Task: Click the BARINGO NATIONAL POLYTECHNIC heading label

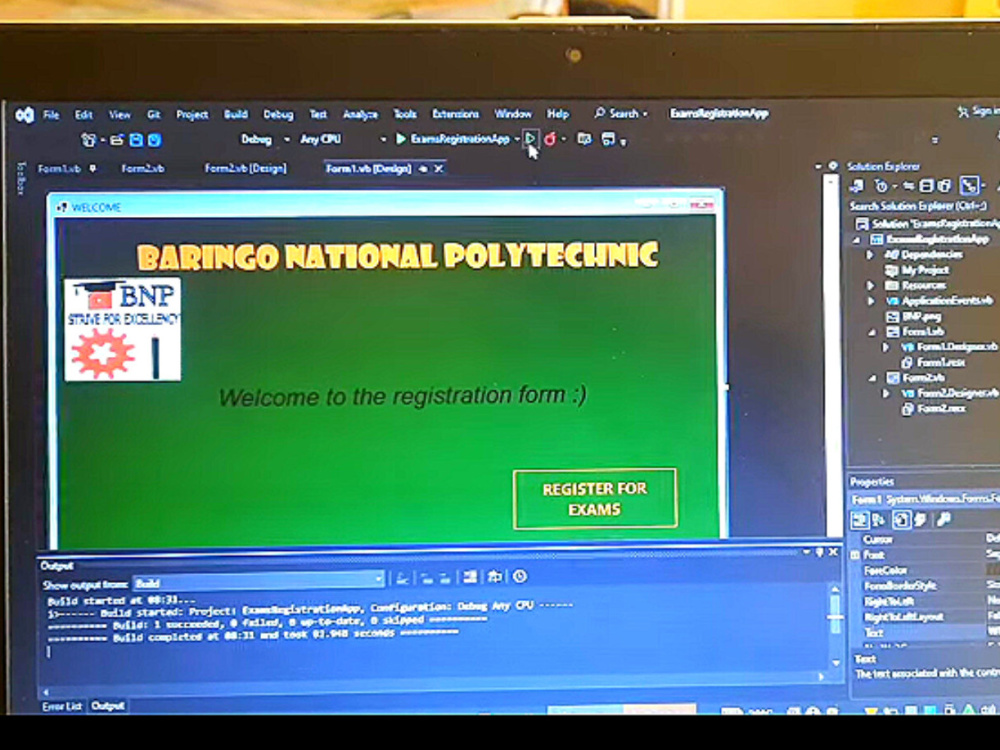Action: pos(397,256)
